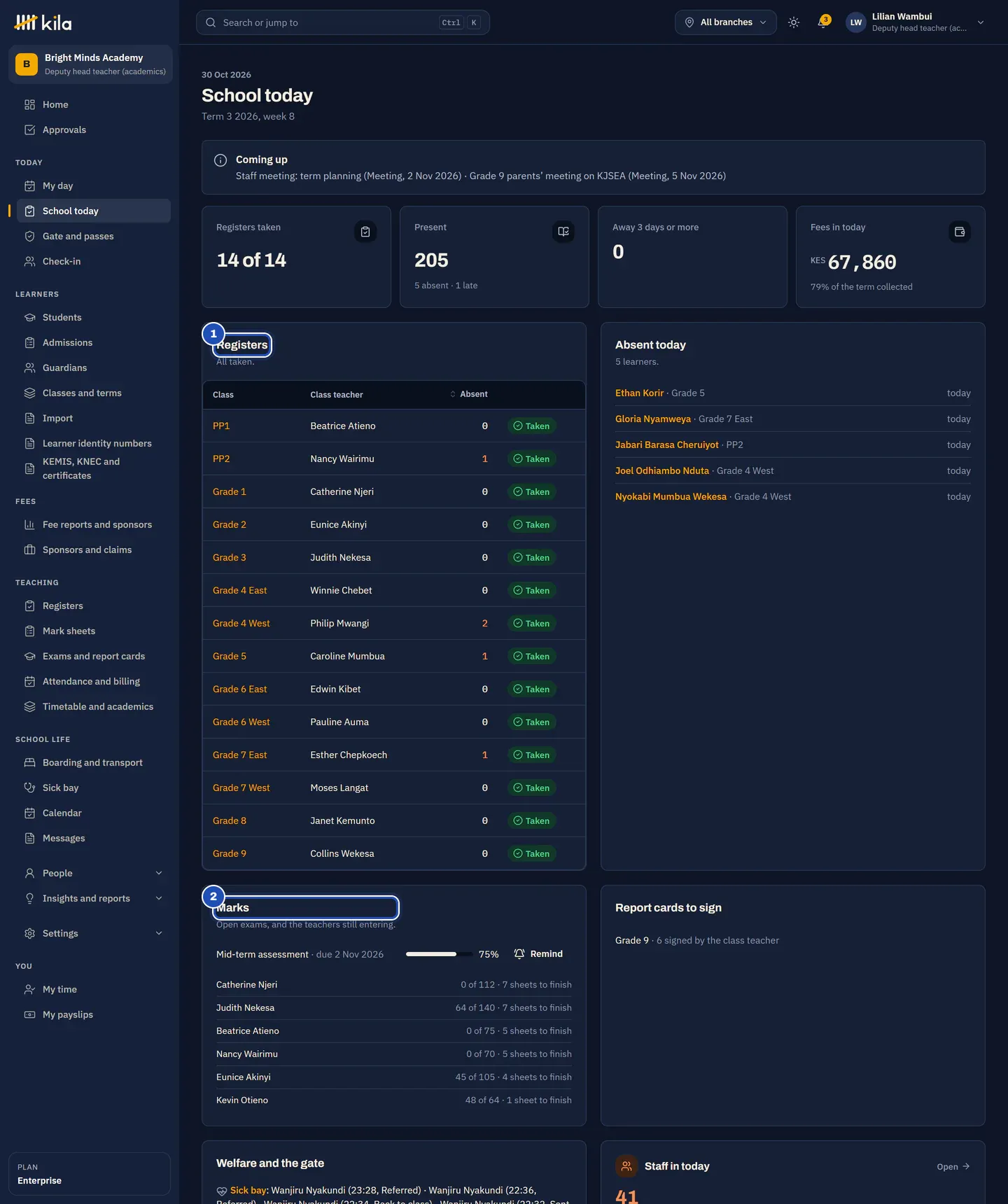Click the Coming up info icon
Viewport: 1008px width, 1204px height.
(220, 160)
